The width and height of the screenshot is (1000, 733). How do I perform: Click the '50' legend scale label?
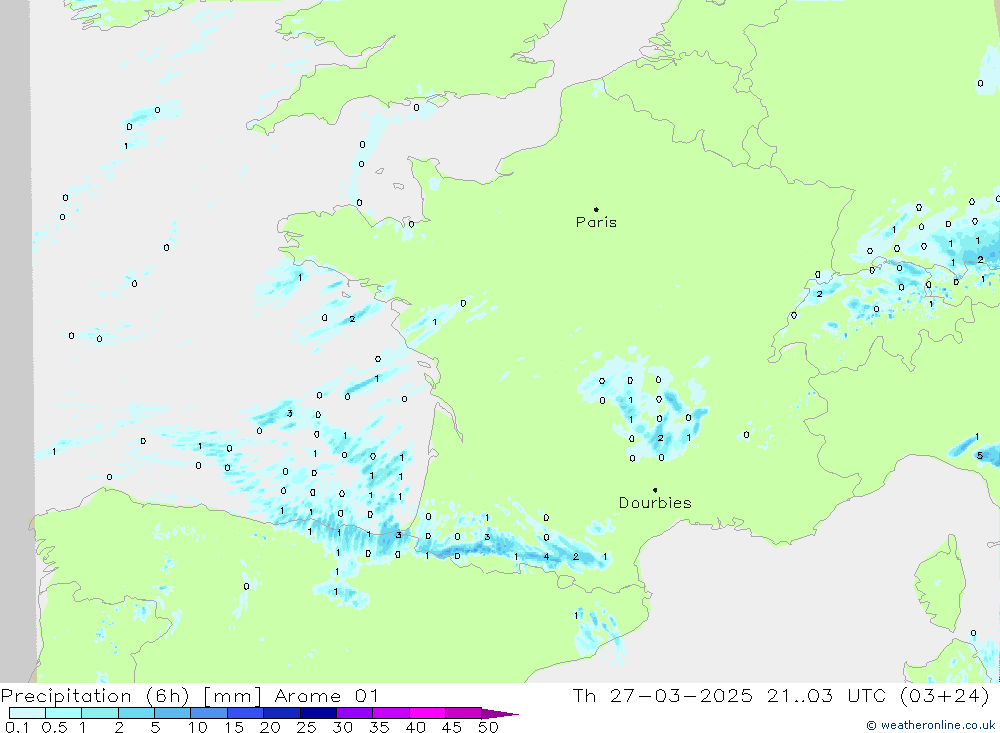488,727
